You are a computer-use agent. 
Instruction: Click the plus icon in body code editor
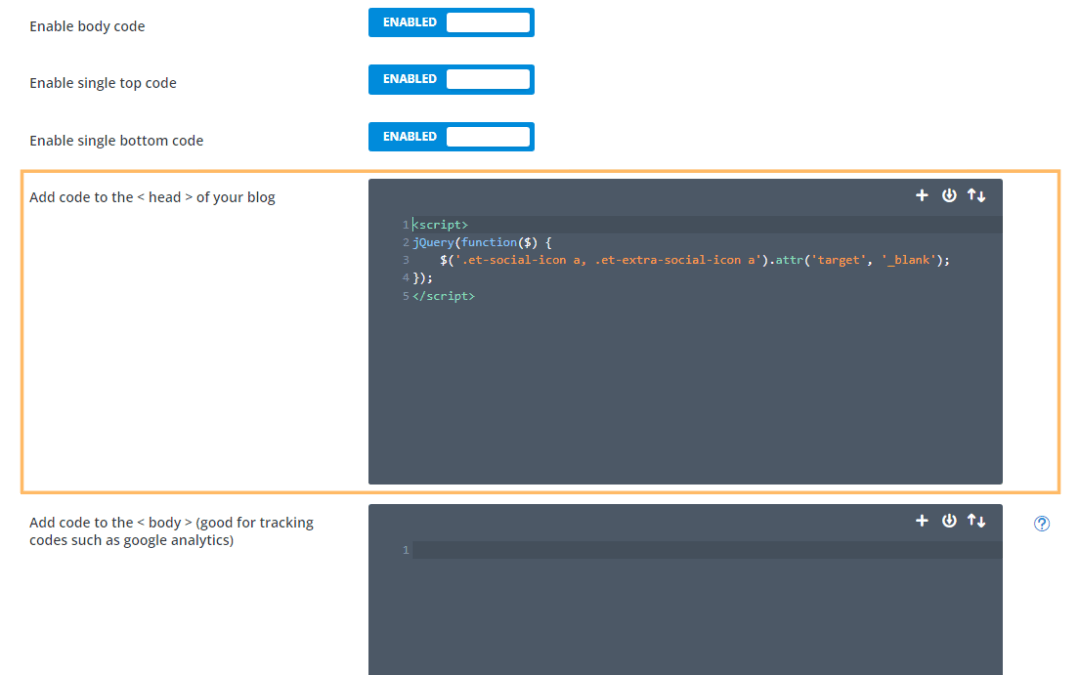click(x=922, y=521)
